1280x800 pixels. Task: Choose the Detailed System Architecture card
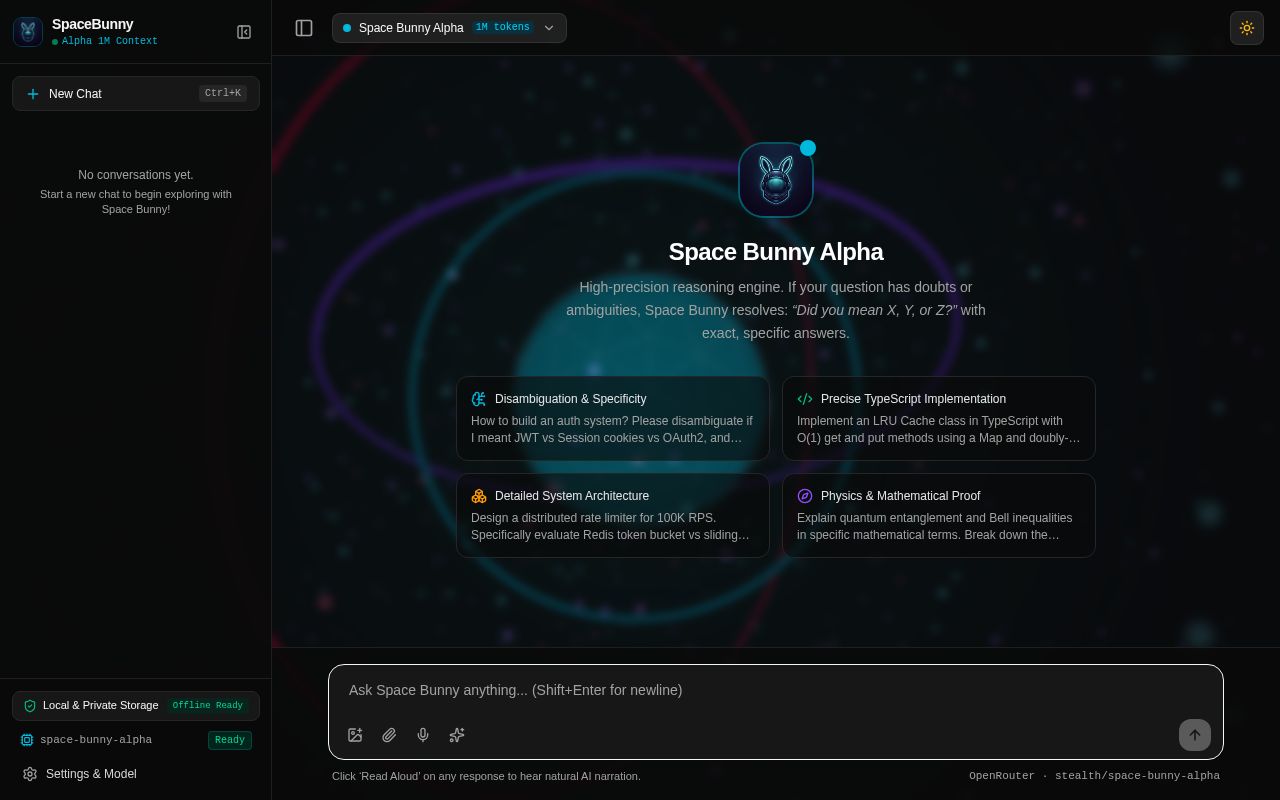[x=613, y=515]
